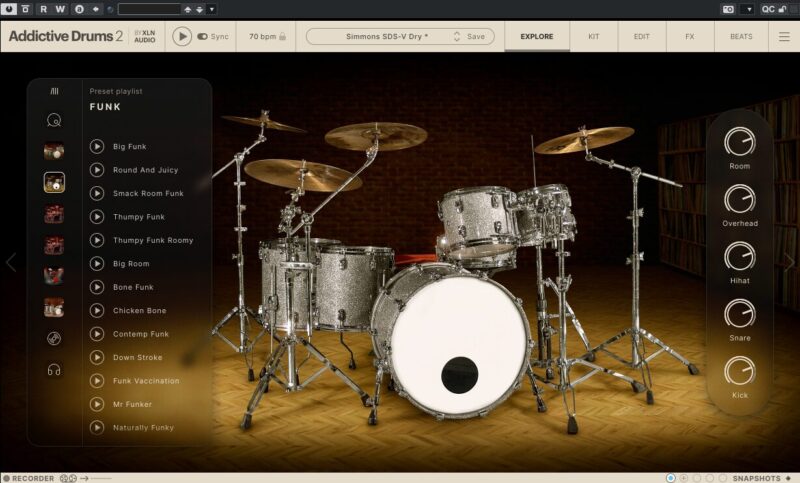Click the vinyl record icon in sidebar

(x=54, y=338)
